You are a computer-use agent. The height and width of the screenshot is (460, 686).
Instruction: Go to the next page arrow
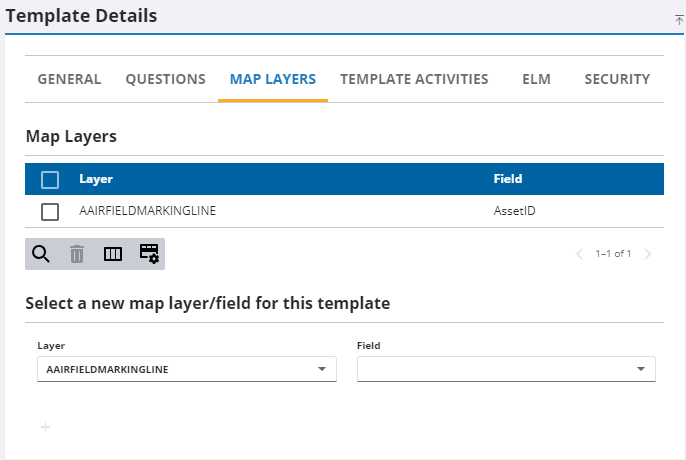click(648, 254)
